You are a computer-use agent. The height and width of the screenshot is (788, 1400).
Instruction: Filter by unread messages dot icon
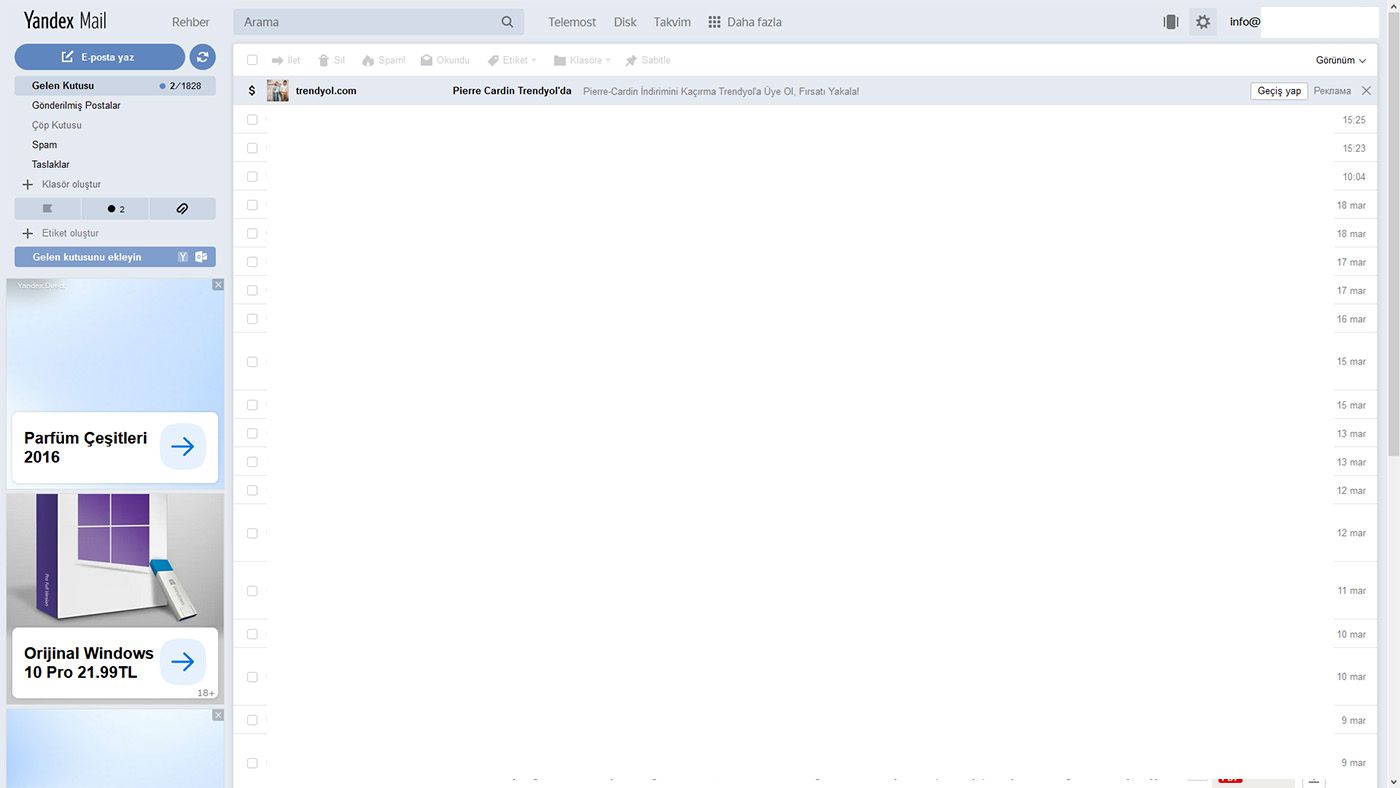coord(115,209)
